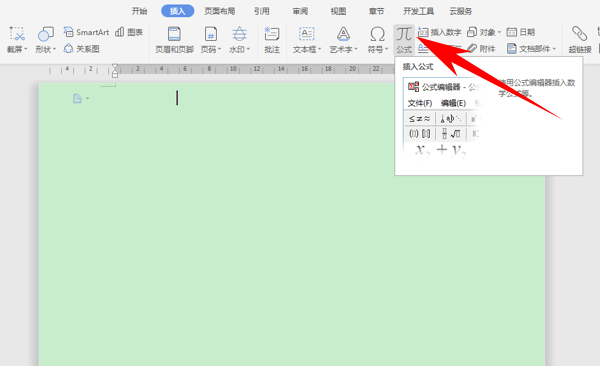Viewport: 600px width, 367px height.
Task: Expand the 符号 dropdown arrow
Action: click(386, 49)
